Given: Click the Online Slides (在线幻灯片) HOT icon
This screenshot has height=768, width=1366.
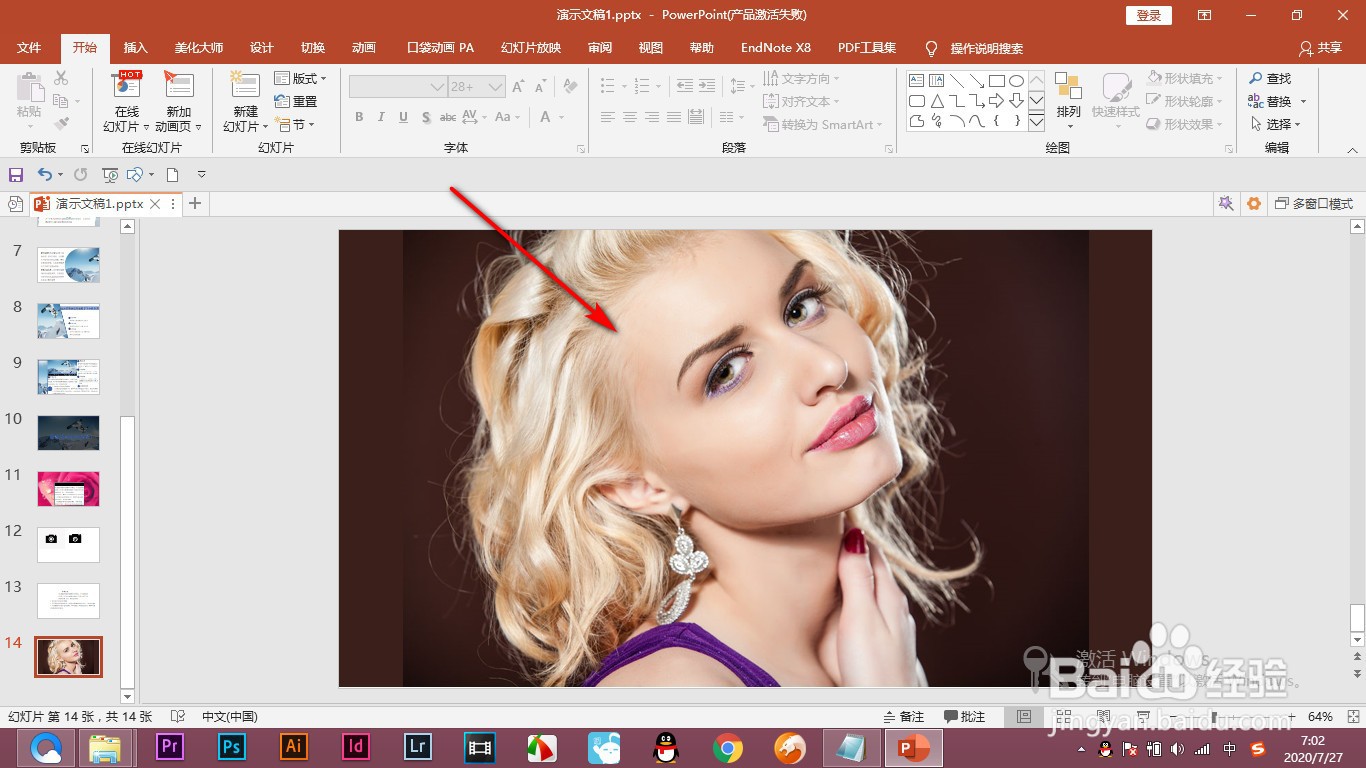Looking at the screenshot, I should (x=127, y=86).
